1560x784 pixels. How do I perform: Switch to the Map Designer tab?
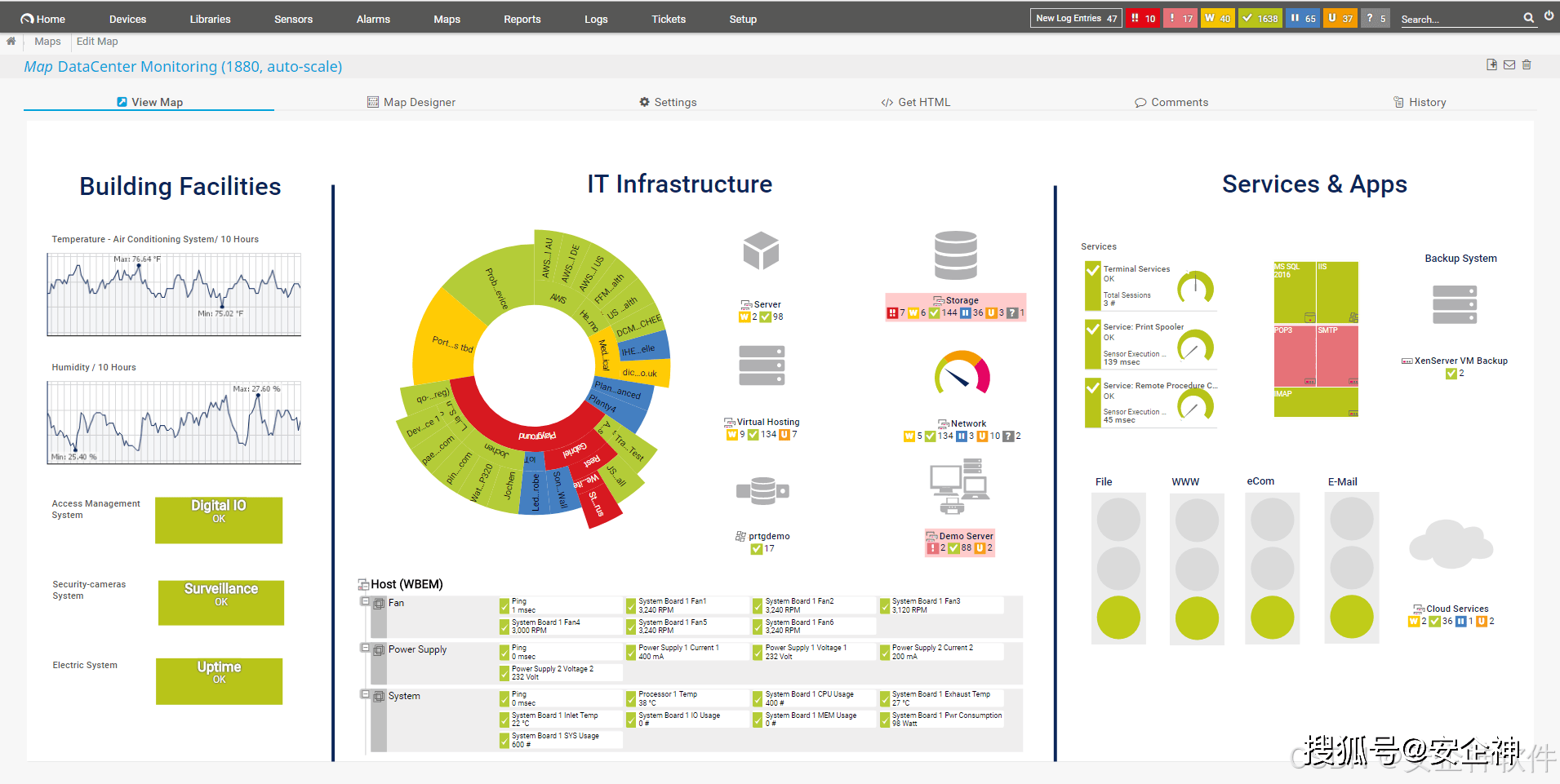coord(411,102)
